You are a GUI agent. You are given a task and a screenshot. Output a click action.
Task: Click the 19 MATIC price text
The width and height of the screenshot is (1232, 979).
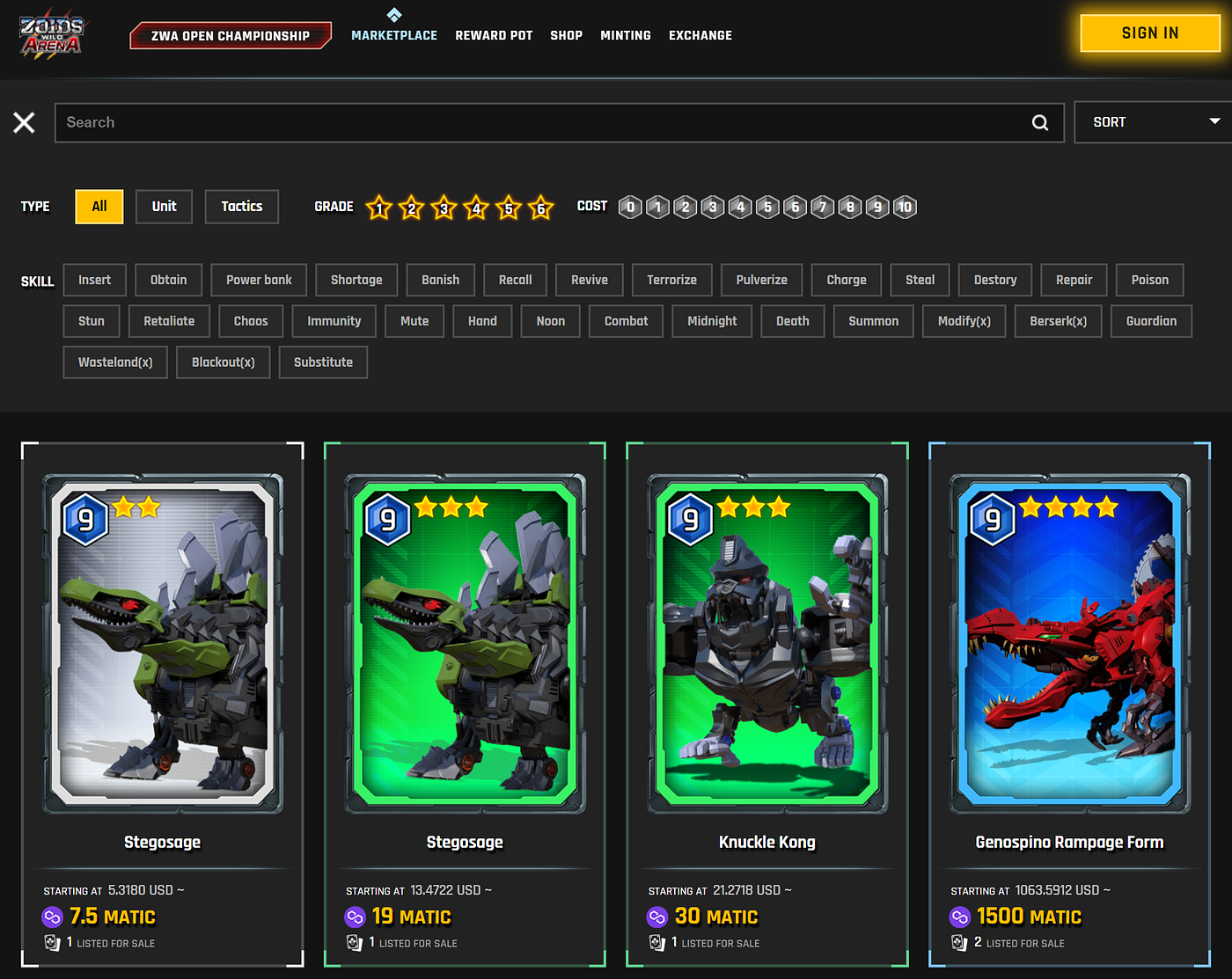pyautogui.click(x=412, y=917)
